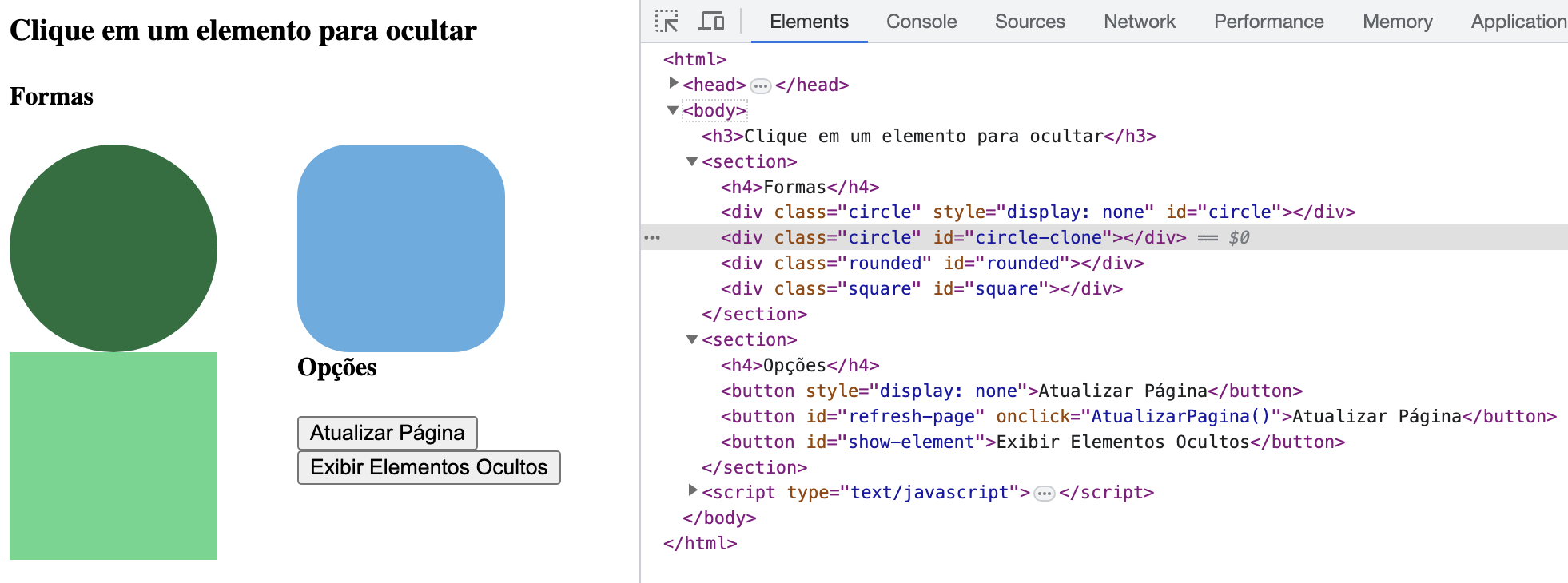
Task: Collapse the body element
Action: point(673,110)
